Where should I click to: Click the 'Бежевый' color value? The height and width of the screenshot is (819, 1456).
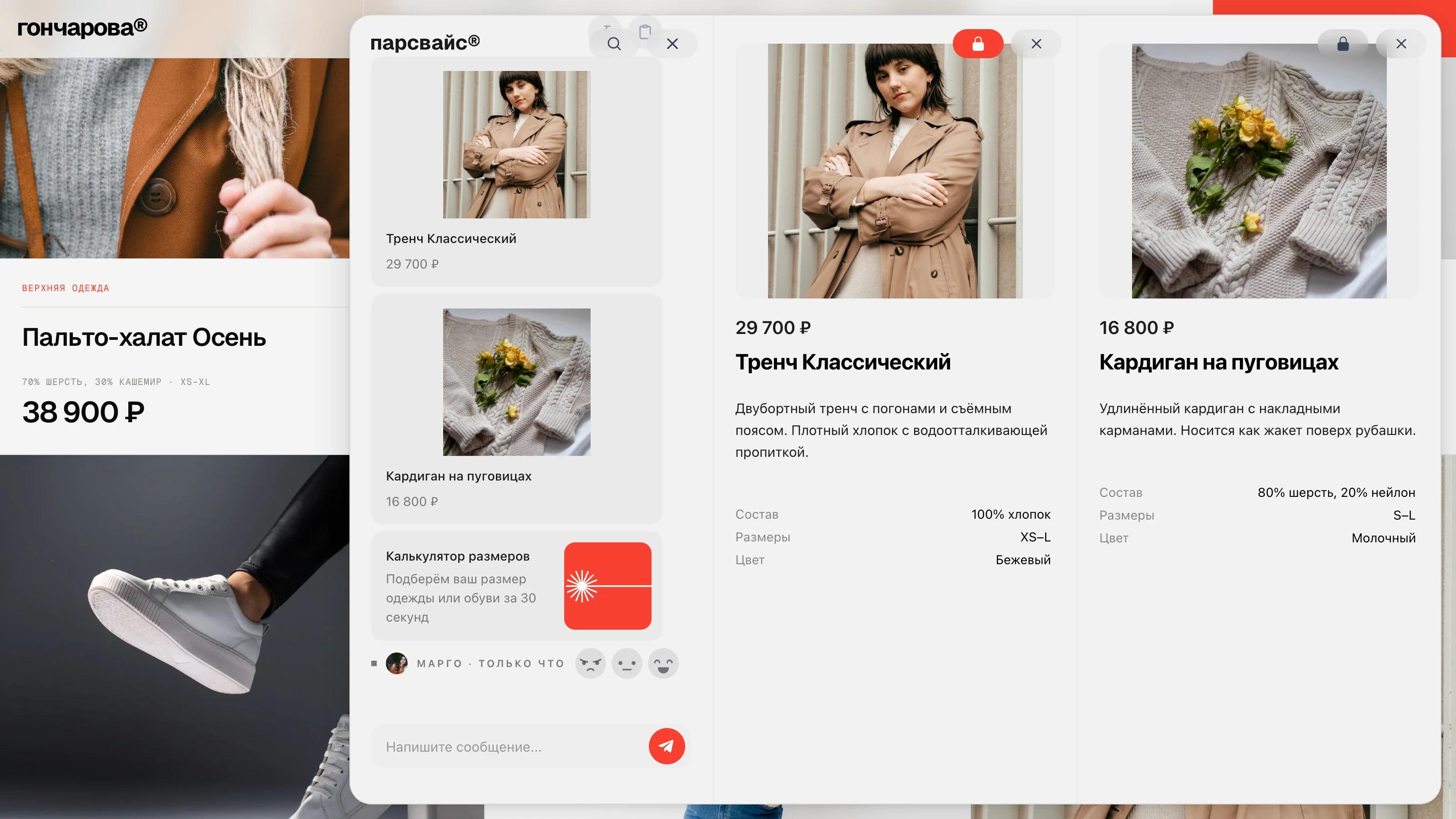tap(1023, 560)
